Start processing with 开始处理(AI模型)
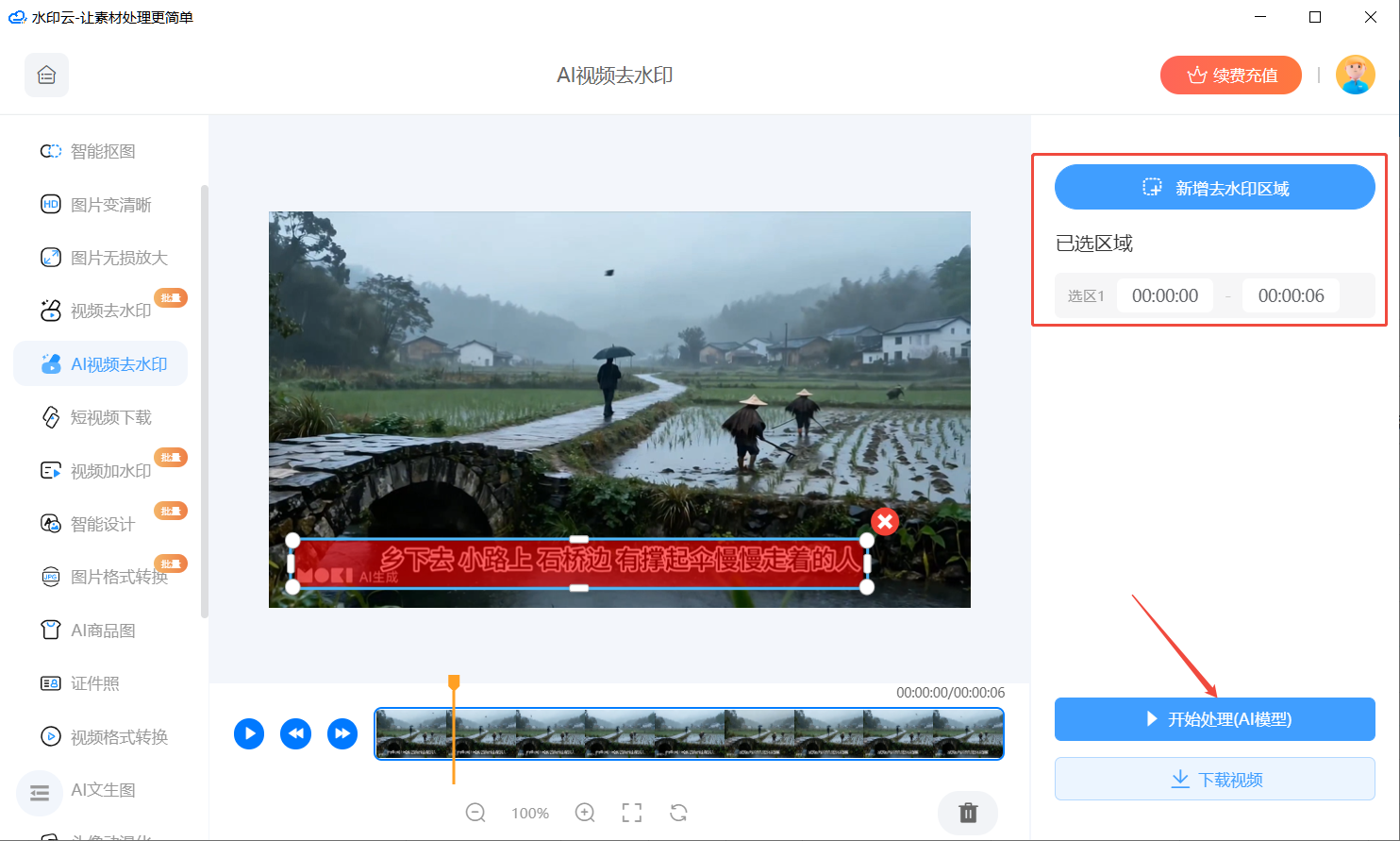This screenshot has height=841, width=1400. click(x=1214, y=719)
